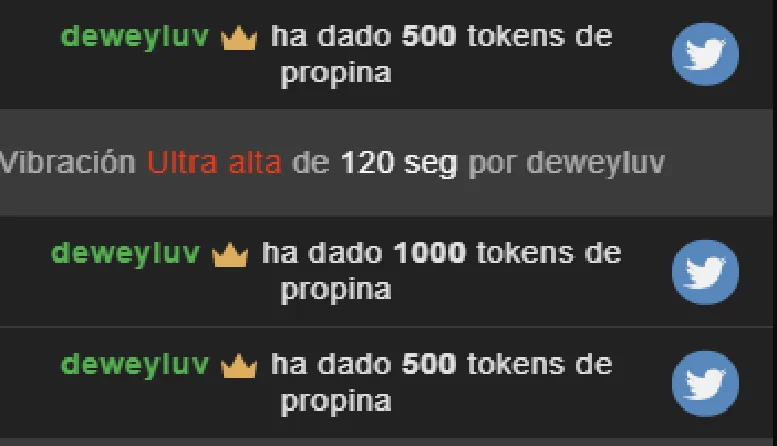This screenshot has height=446, width=777.
Task: Click the bold '1000' token amount
Action: point(430,253)
